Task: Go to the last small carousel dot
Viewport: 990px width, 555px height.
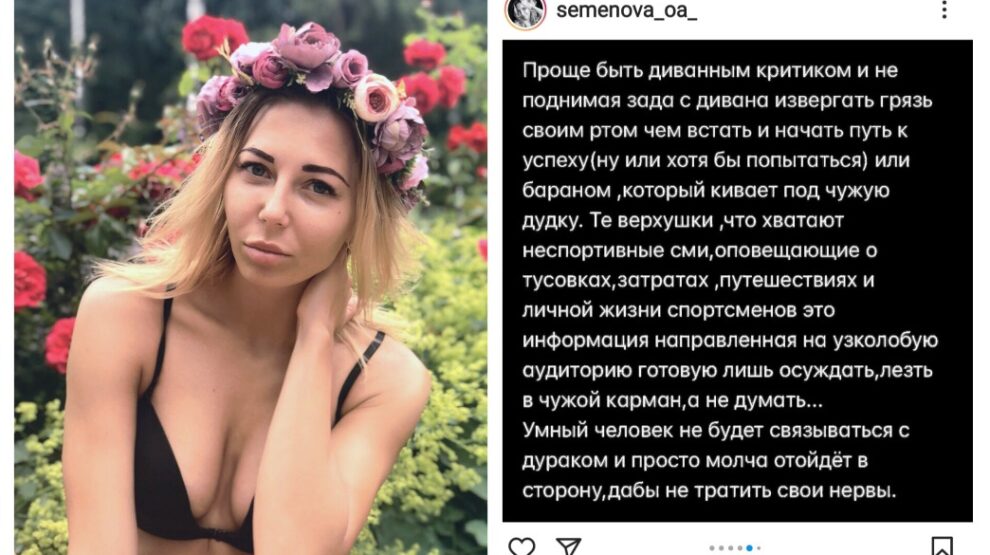Action: pyautogui.click(x=759, y=548)
